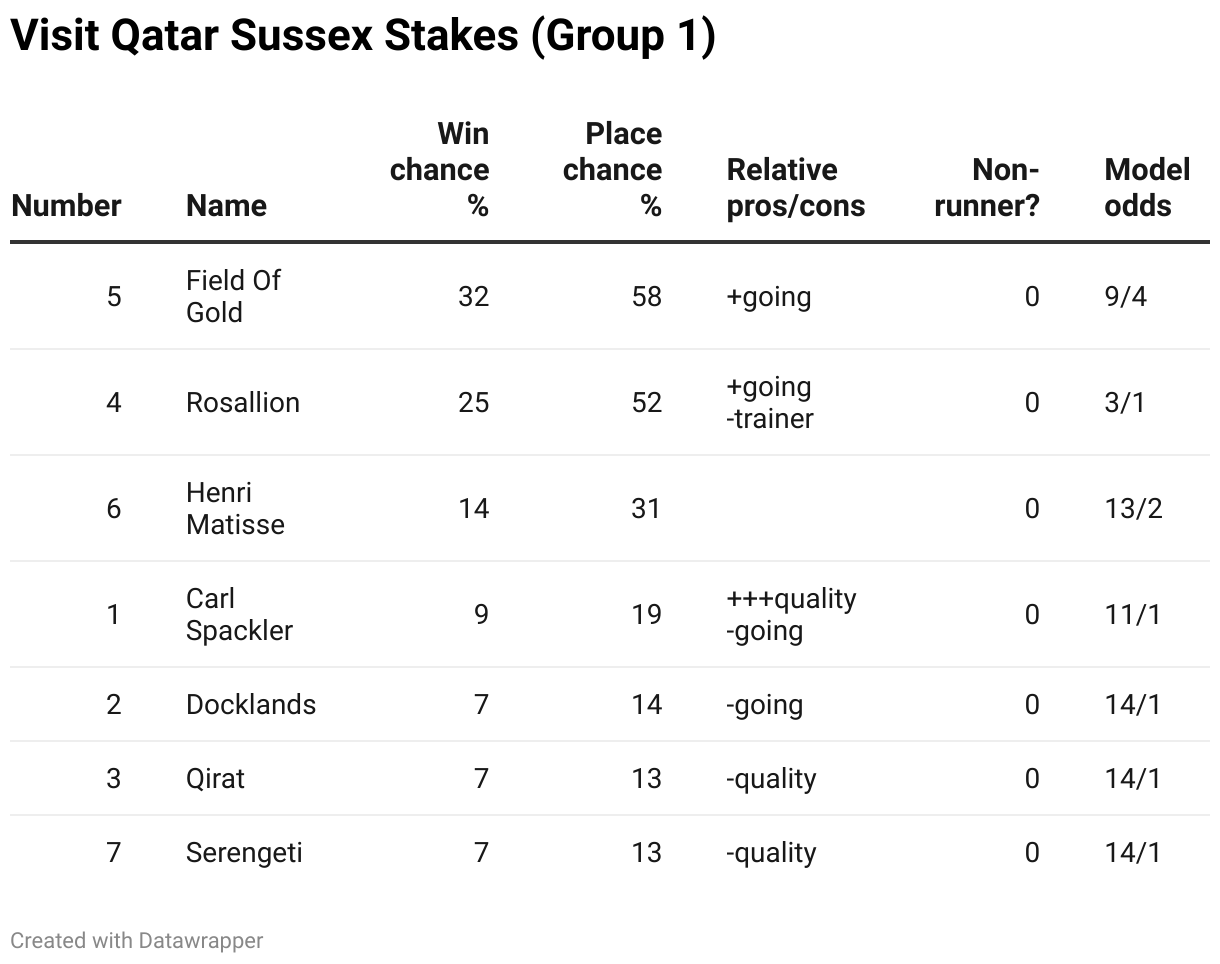Select the Serengeti name cell
Screen dimensions: 1220x964
244,852
